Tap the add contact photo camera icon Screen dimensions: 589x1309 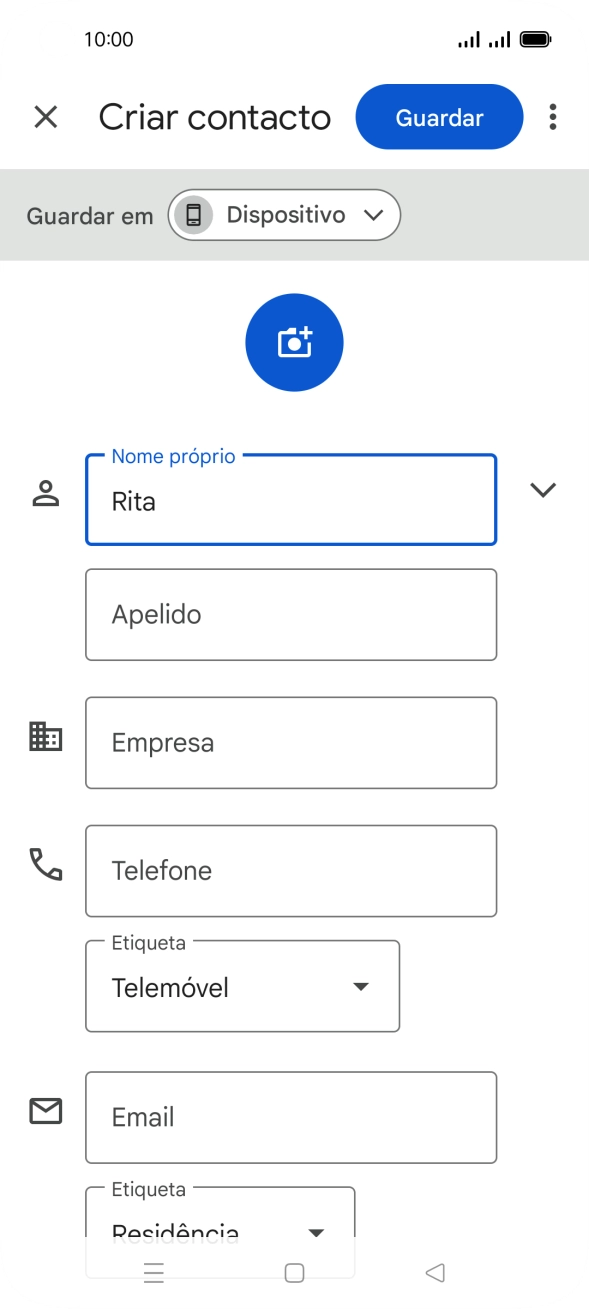pos(294,341)
